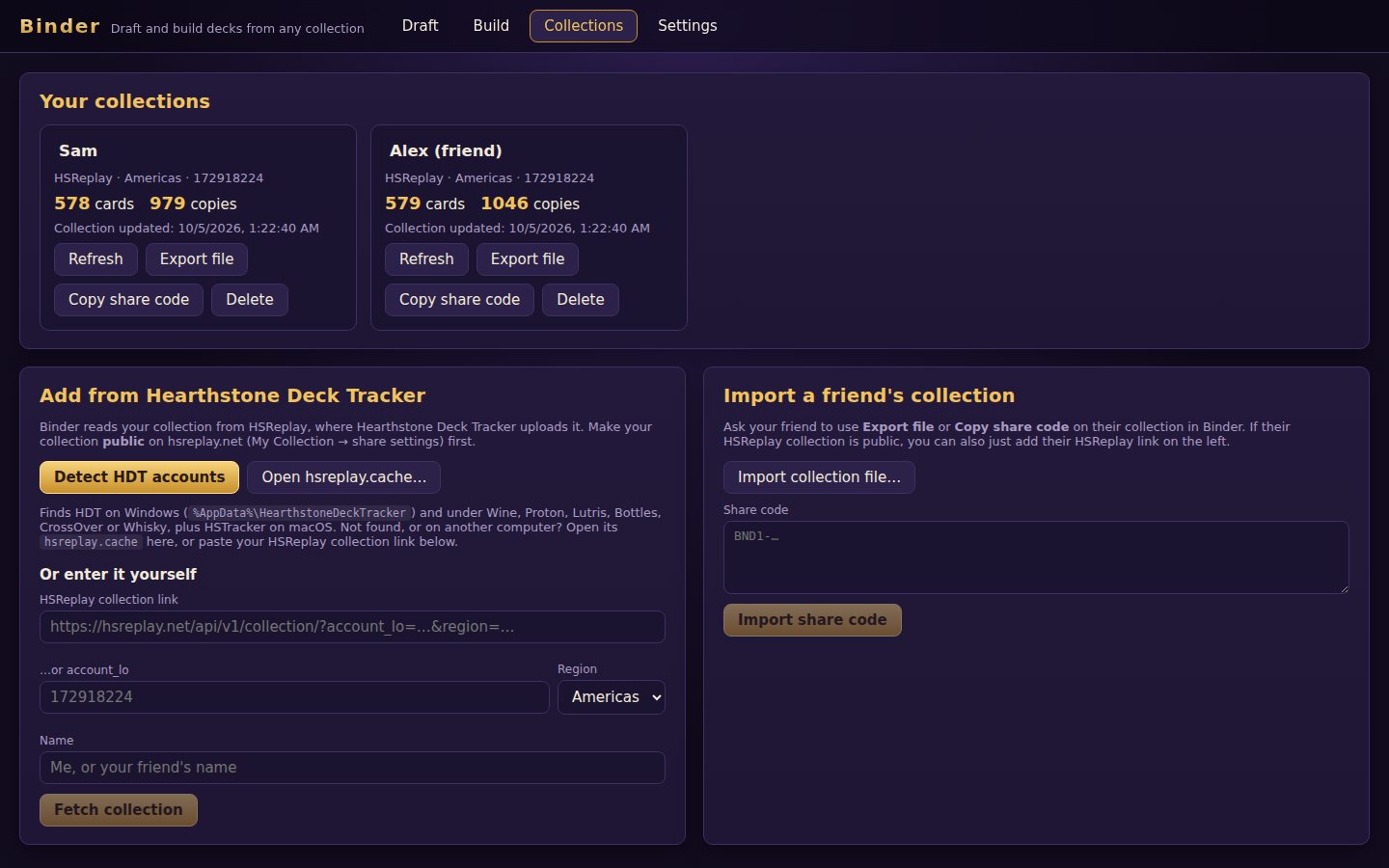This screenshot has height=868, width=1389.
Task: Focus the HSReplay collection link field
Action: pyautogui.click(x=352, y=627)
